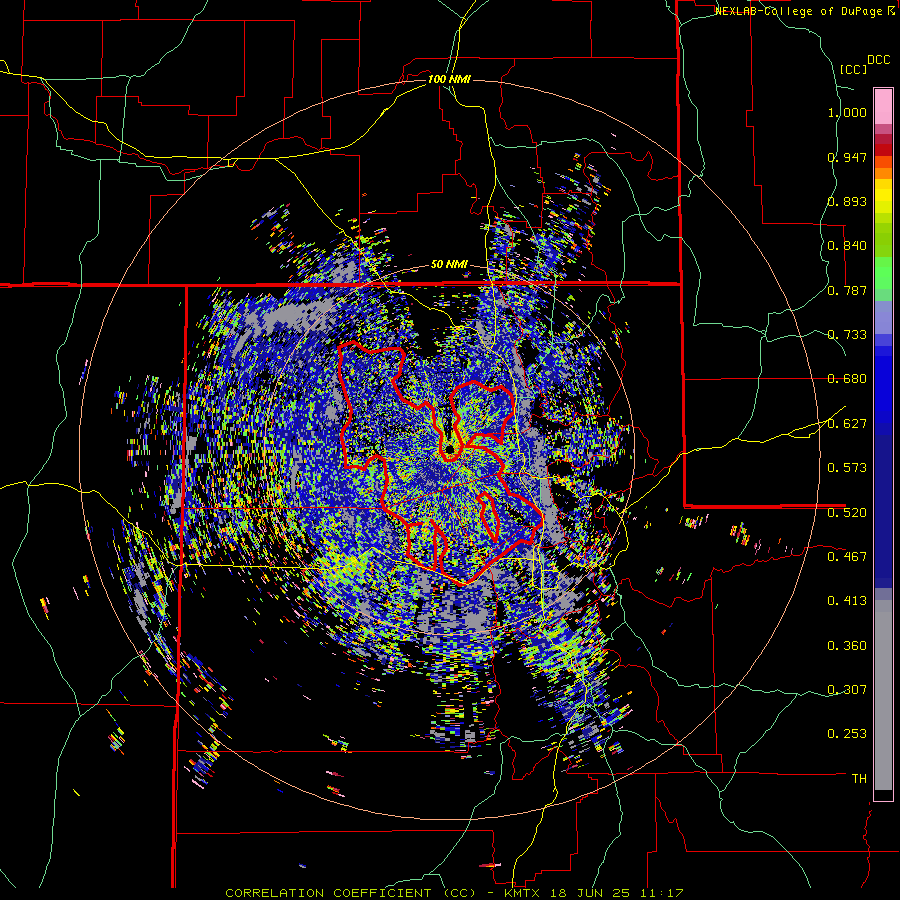Click the CORRELATION COEFFICIENT (CC) caption

351,893
